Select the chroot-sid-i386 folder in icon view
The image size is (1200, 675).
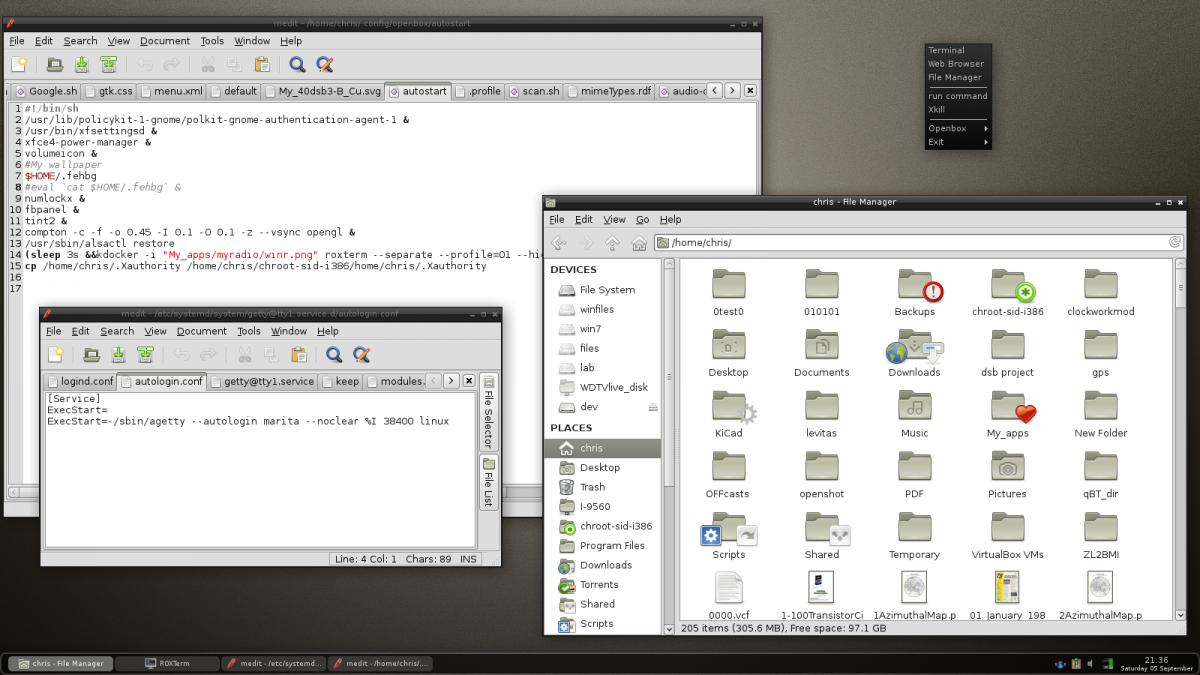click(1007, 293)
